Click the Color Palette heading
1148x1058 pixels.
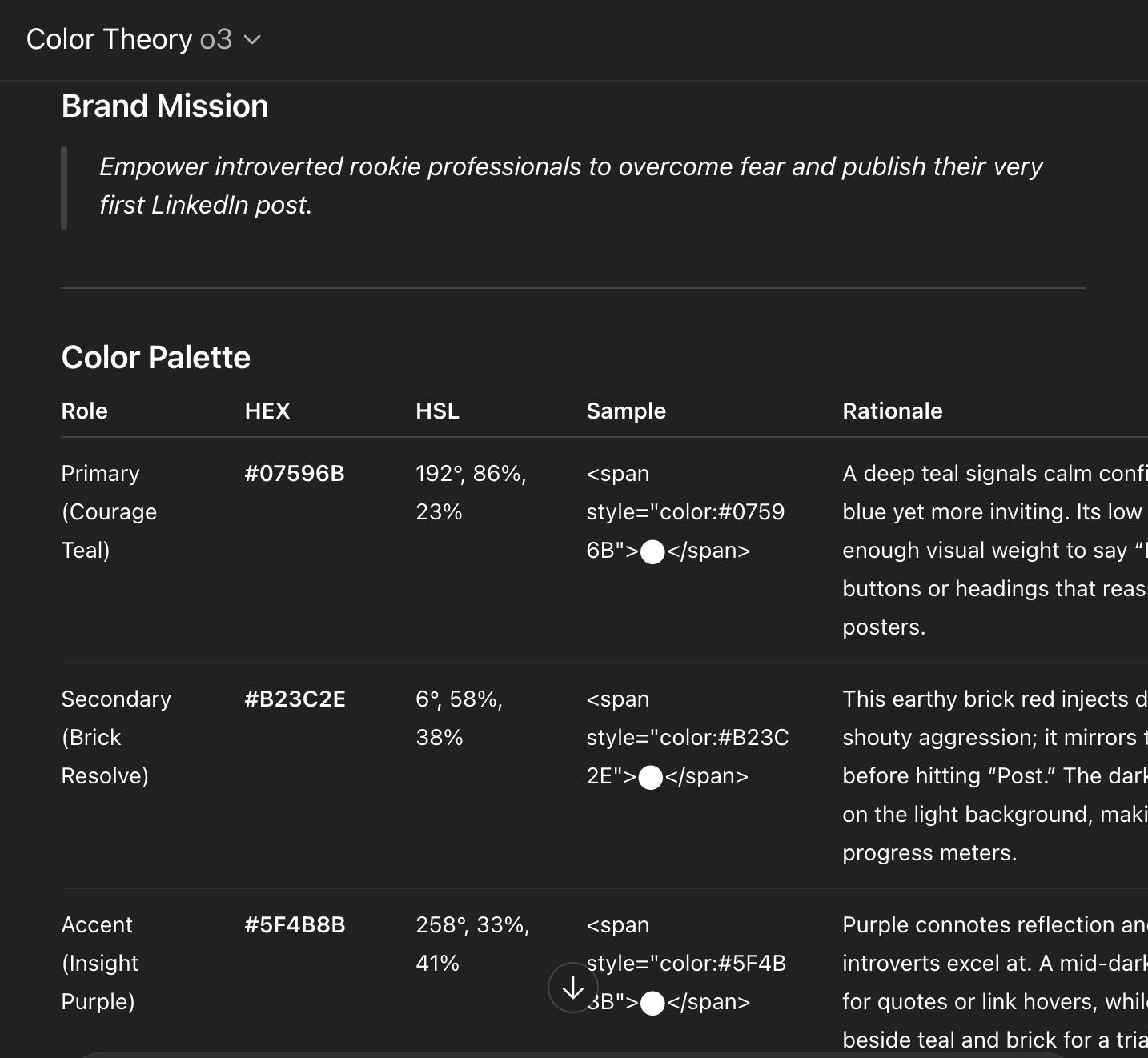156,358
